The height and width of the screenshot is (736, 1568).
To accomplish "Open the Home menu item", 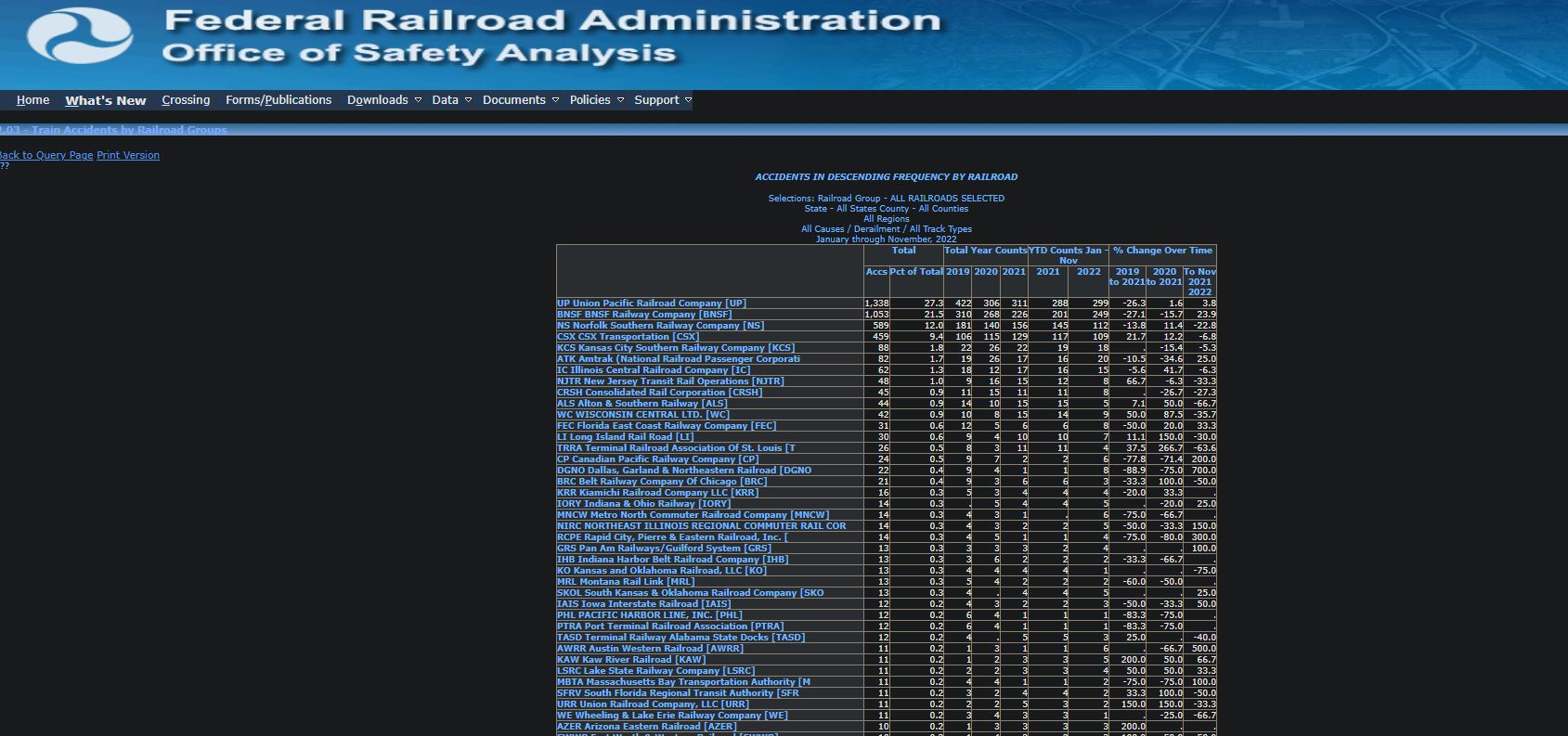I will 32,100.
